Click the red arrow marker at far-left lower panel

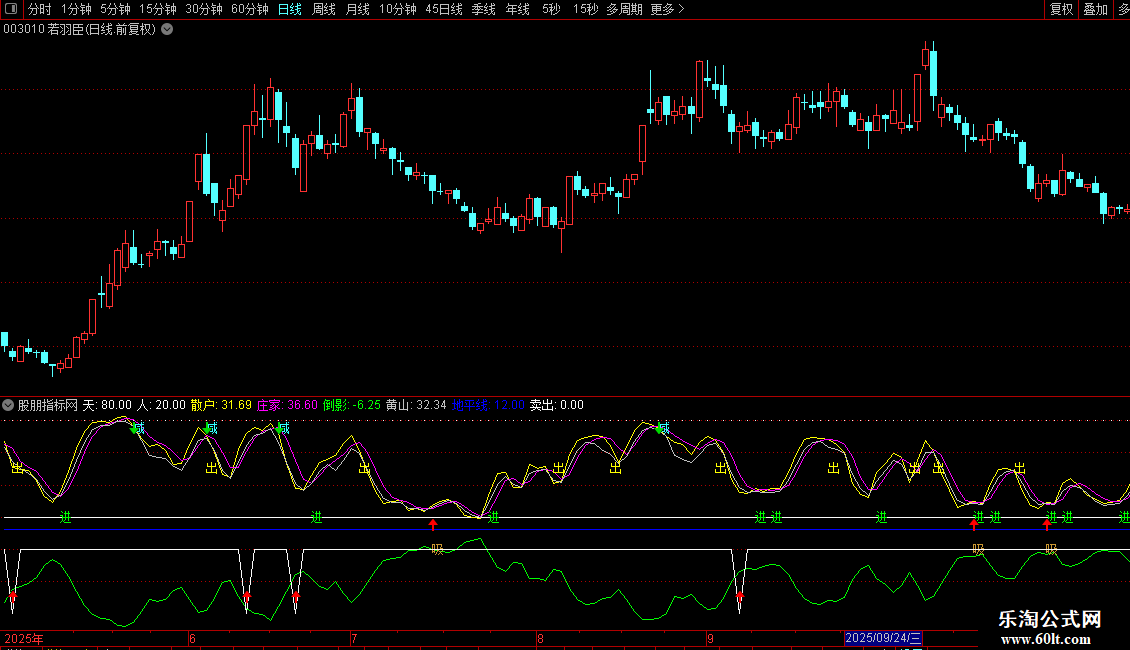point(12,597)
